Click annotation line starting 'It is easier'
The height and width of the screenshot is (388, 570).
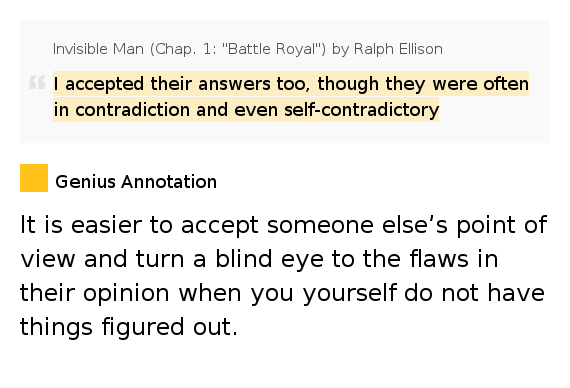coord(284,225)
